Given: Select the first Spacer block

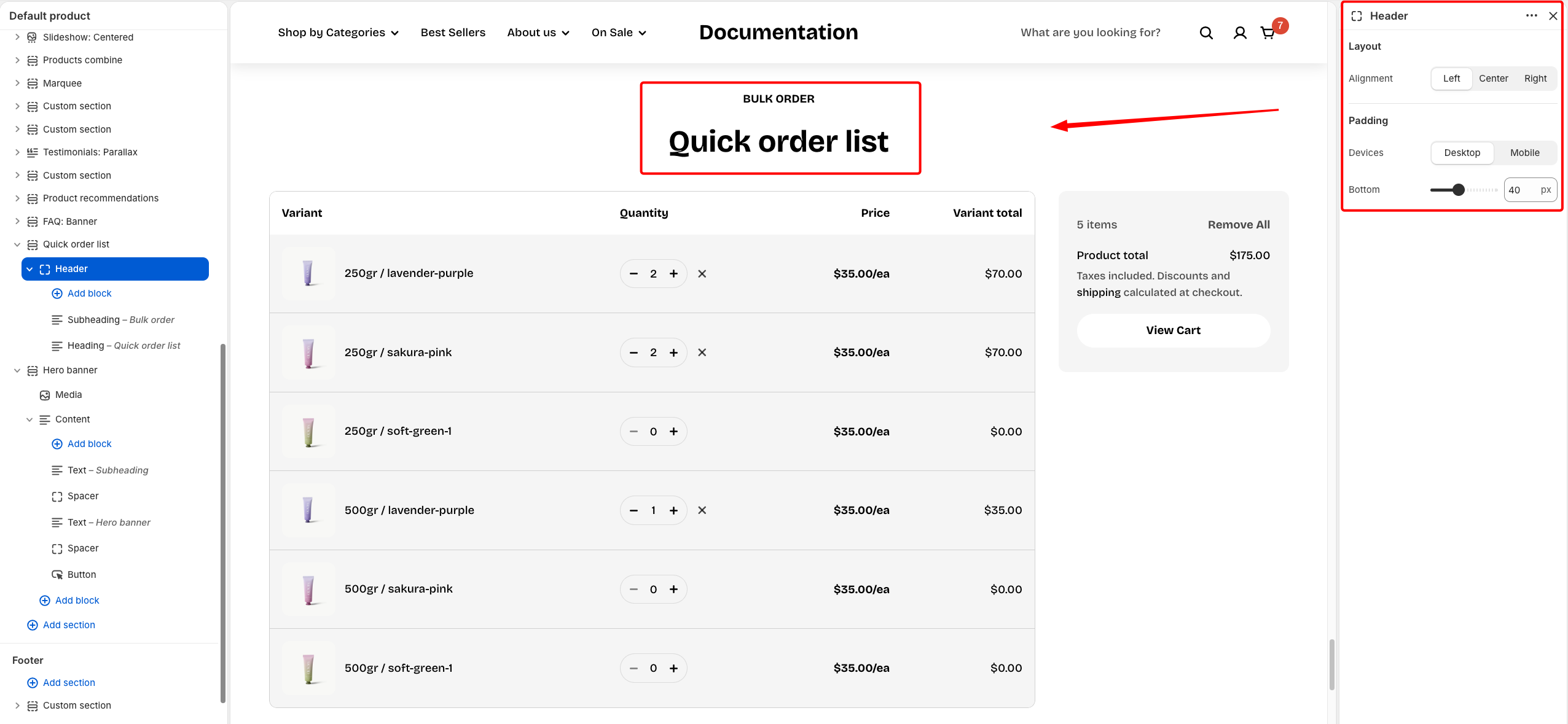Looking at the screenshot, I should point(82,496).
